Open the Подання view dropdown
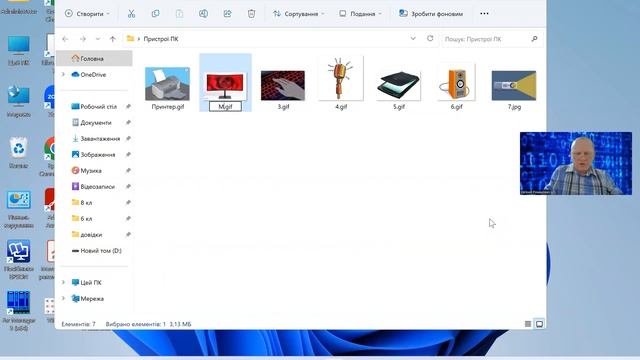640x360 pixels. coord(360,13)
